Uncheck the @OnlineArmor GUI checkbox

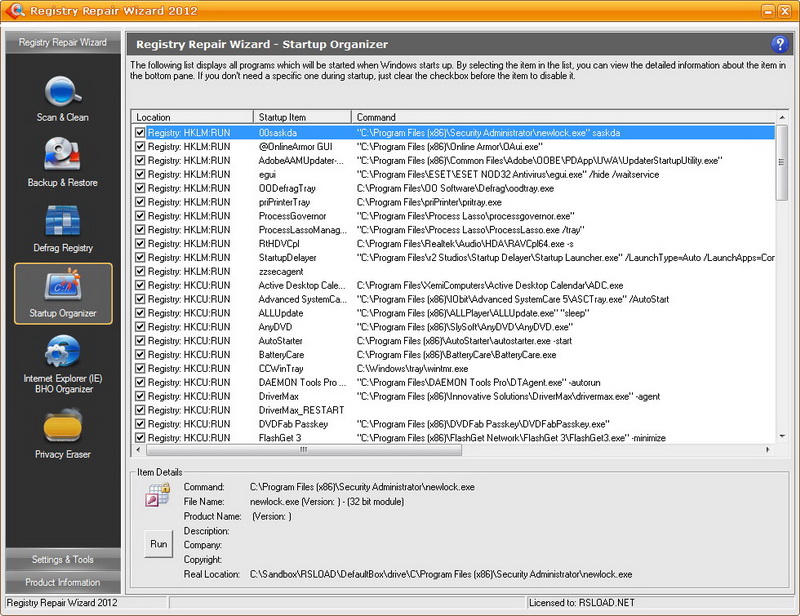click(x=140, y=146)
